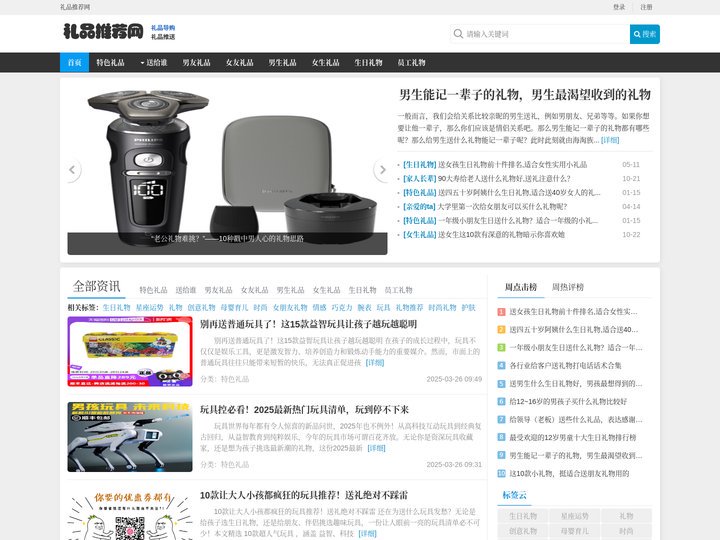720x540 pixels.
Task: Click 详细 link under 玩具控必看 excerpt
Action: pos(376,448)
